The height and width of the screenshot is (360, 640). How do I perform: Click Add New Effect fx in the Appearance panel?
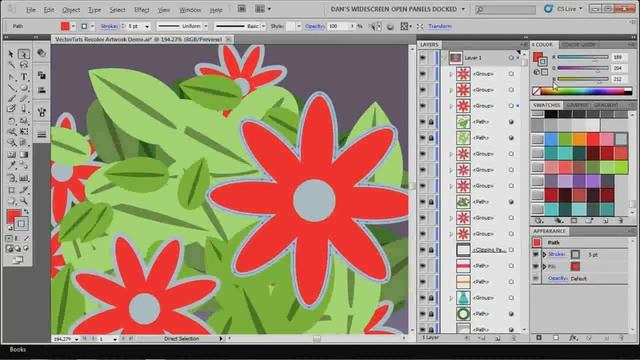573,338
